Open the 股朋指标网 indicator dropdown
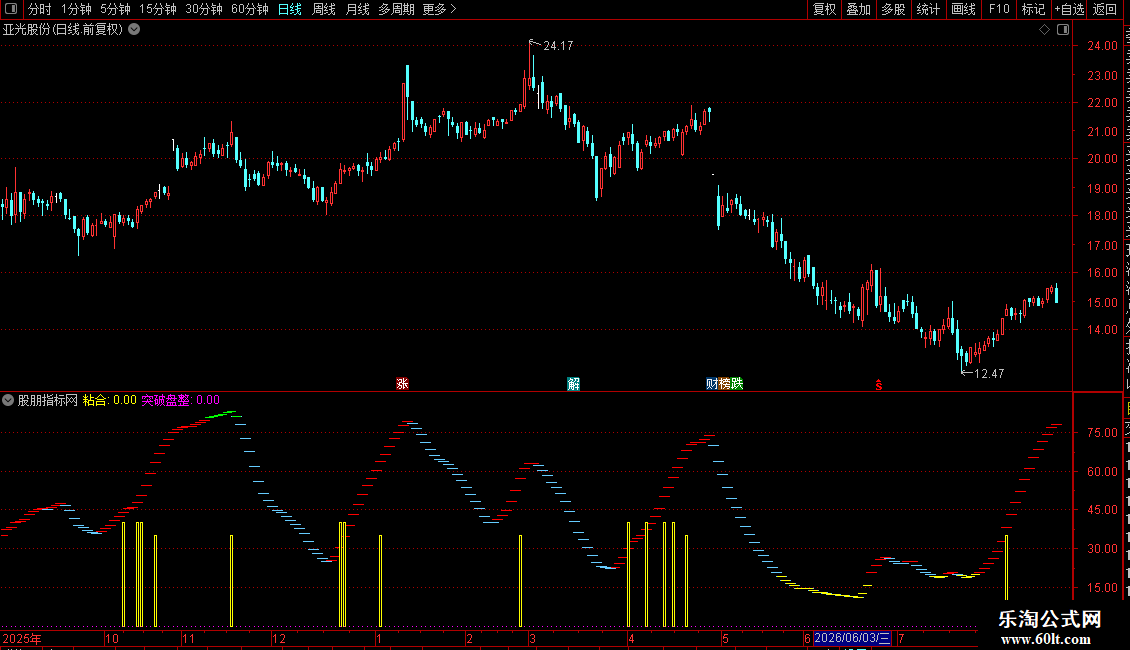This screenshot has height=650, width=1130. click(8, 400)
